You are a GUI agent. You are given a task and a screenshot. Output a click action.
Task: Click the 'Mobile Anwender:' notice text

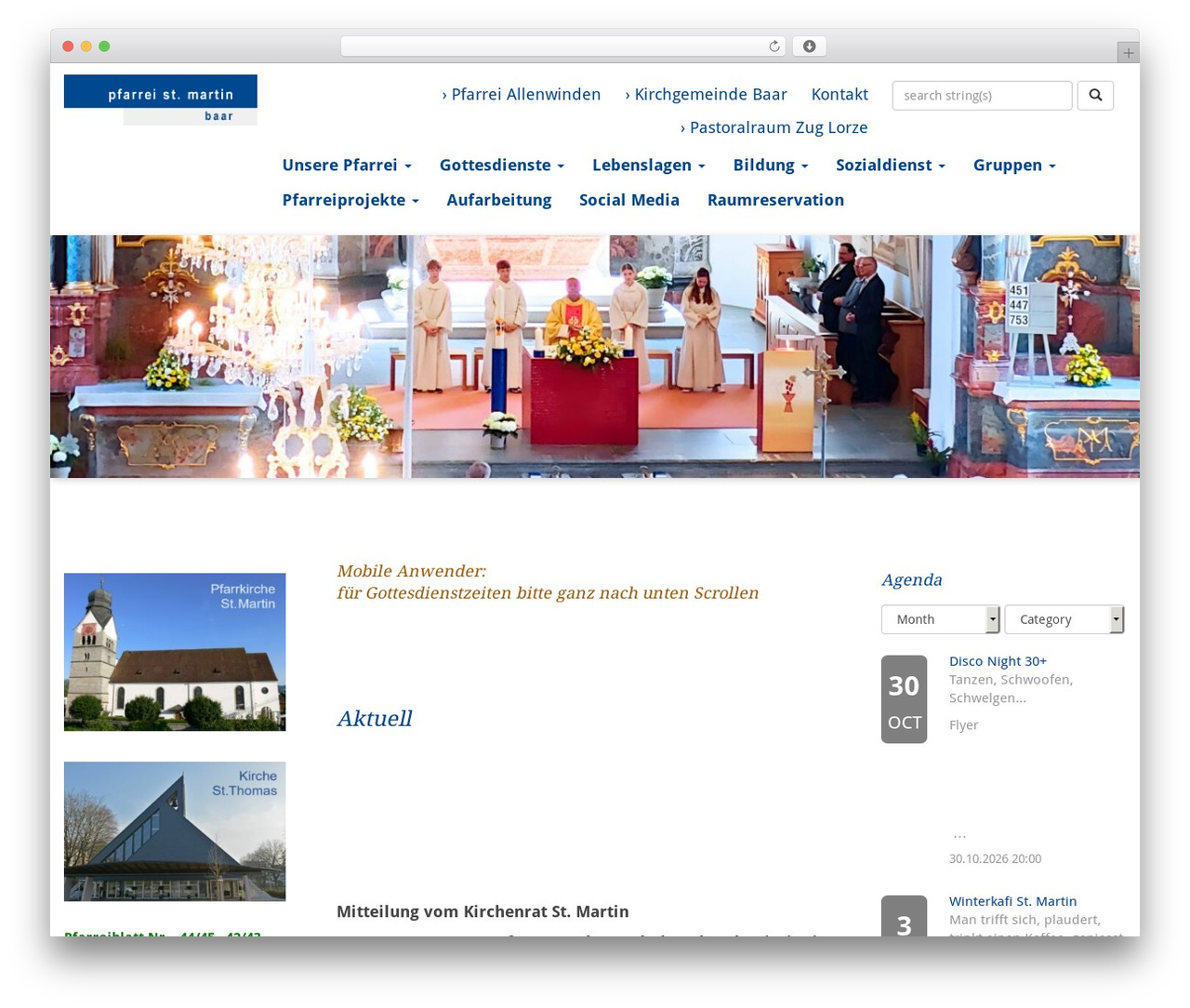pos(411,571)
